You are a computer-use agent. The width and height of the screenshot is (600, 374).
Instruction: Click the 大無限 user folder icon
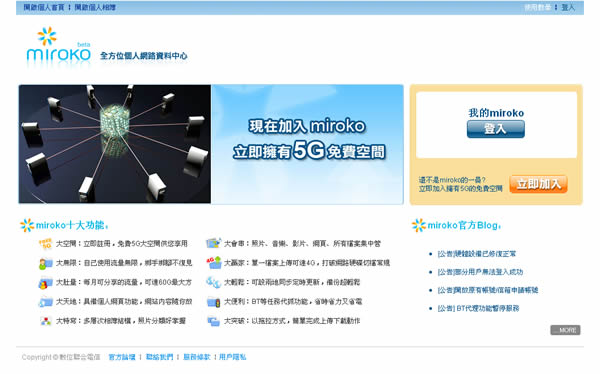pyautogui.click(x=46, y=263)
